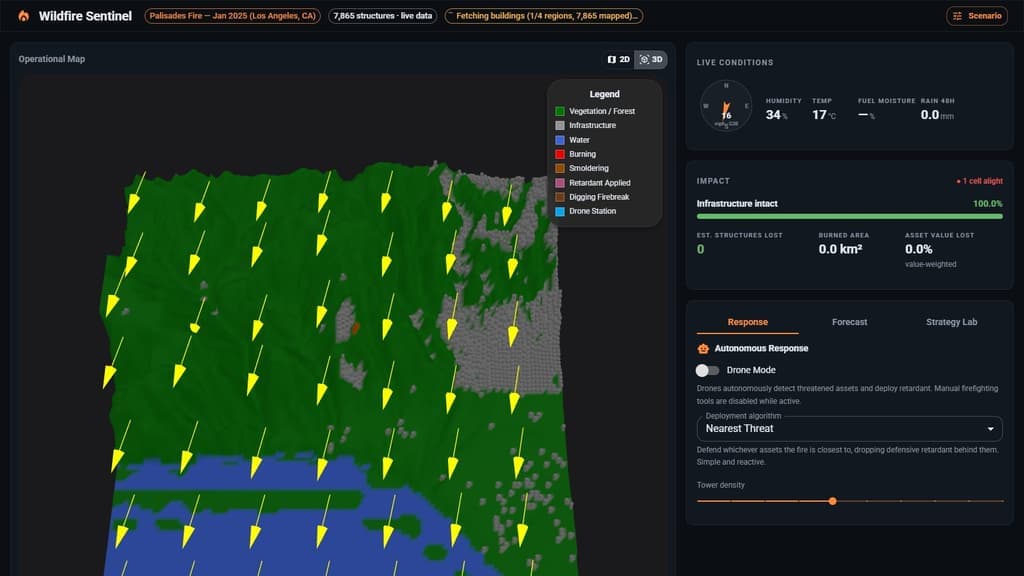The height and width of the screenshot is (576, 1024).
Task: Click the Smoldering legend swatch
Action: click(x=560, y=168)
